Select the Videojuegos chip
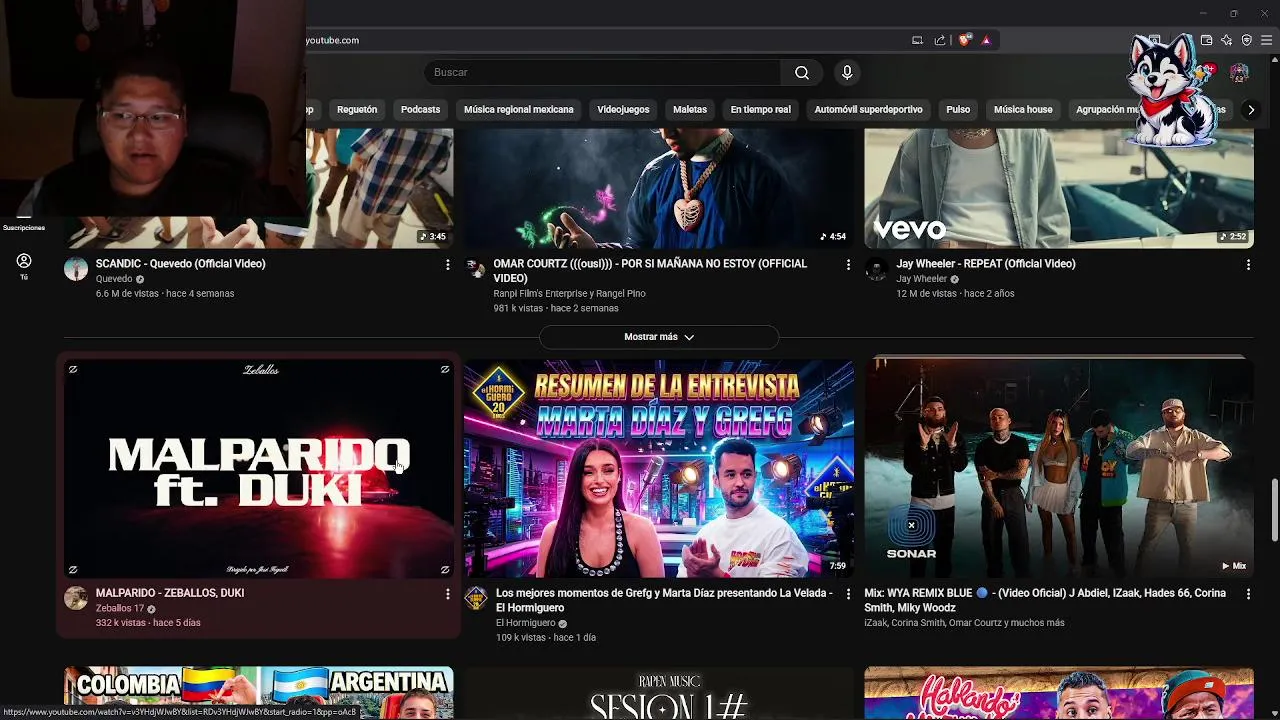 [x=623, y=110]
